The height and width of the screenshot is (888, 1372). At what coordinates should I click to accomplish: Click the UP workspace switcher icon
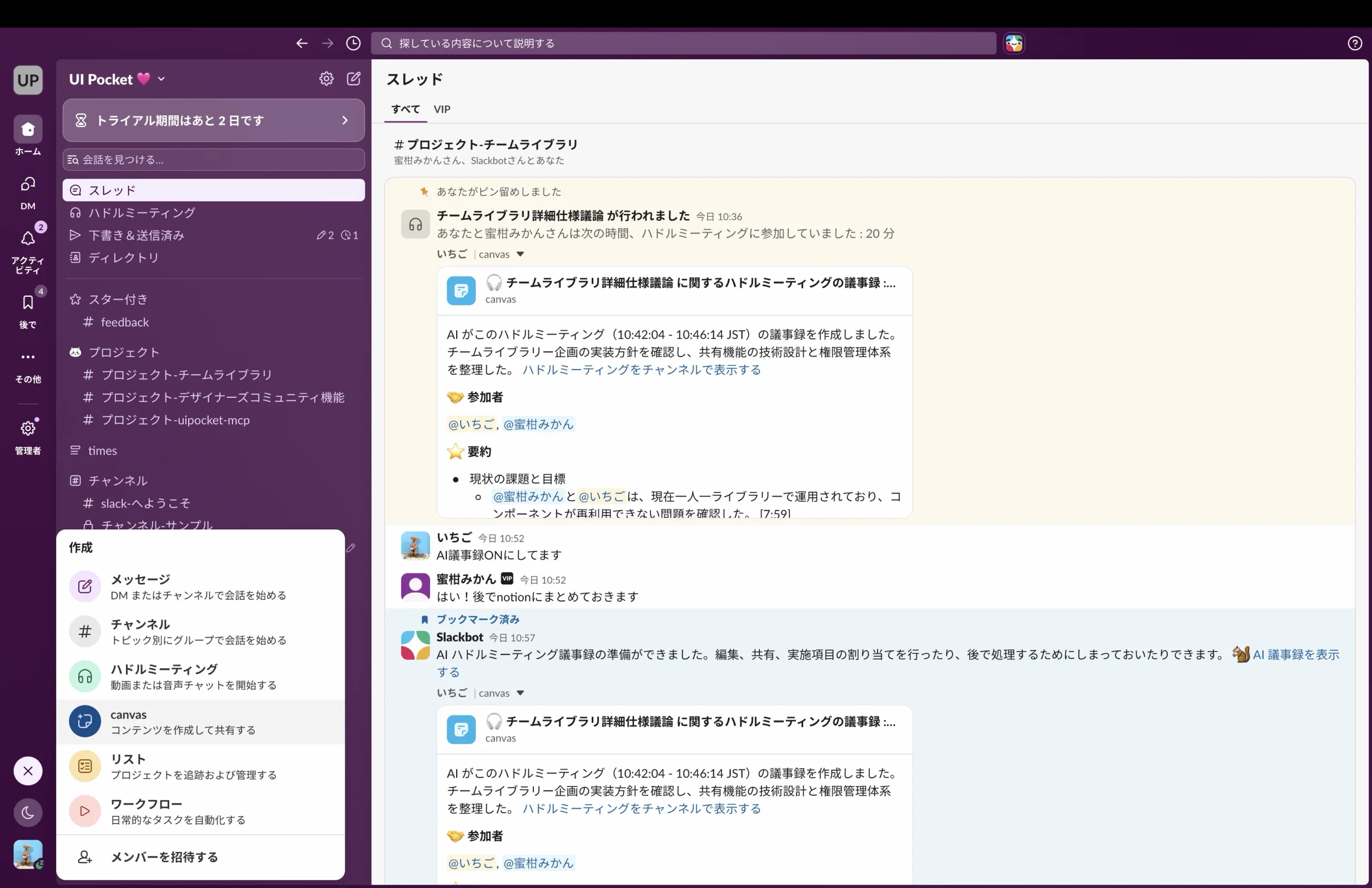point(28,79)
